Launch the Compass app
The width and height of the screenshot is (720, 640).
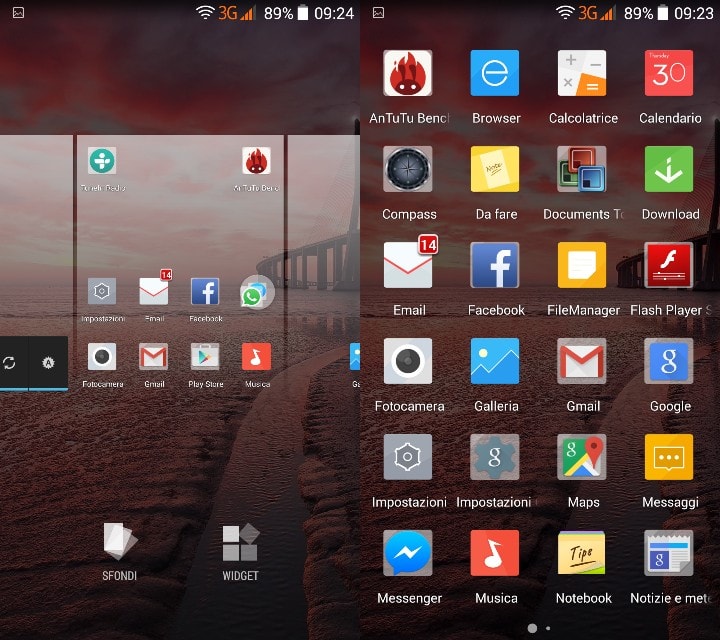pyautogui.click(x=408, y=169)
